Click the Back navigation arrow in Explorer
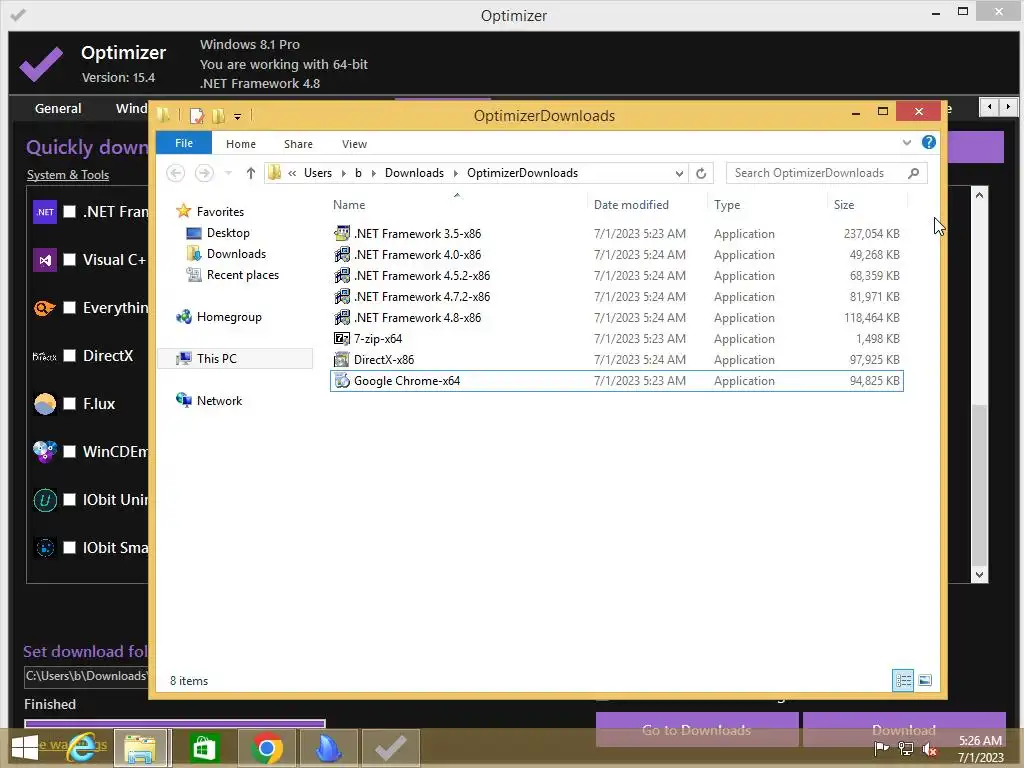Viewport: 1024px width, 768px height. (175, 173)
